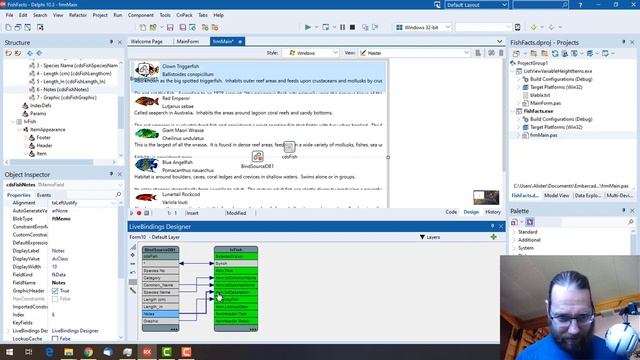The width and height of the screenshot is (640, 360).
Task: Switch to the Events tab in Object Inspector
Action: pos(44,195)
